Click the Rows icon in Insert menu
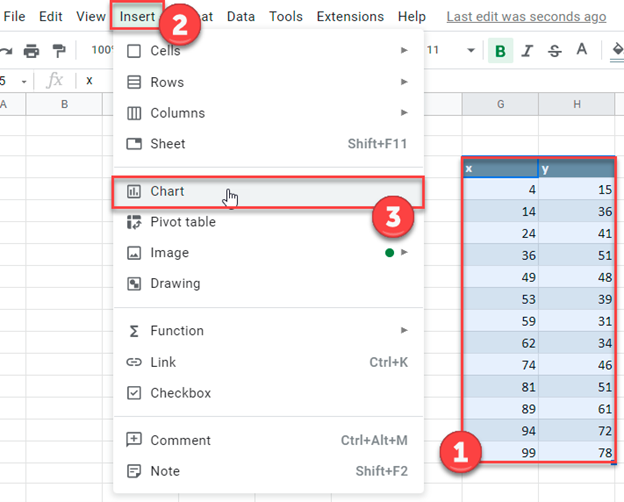The image size is (624, 502). pyautogui.click(x=134, y=82)
